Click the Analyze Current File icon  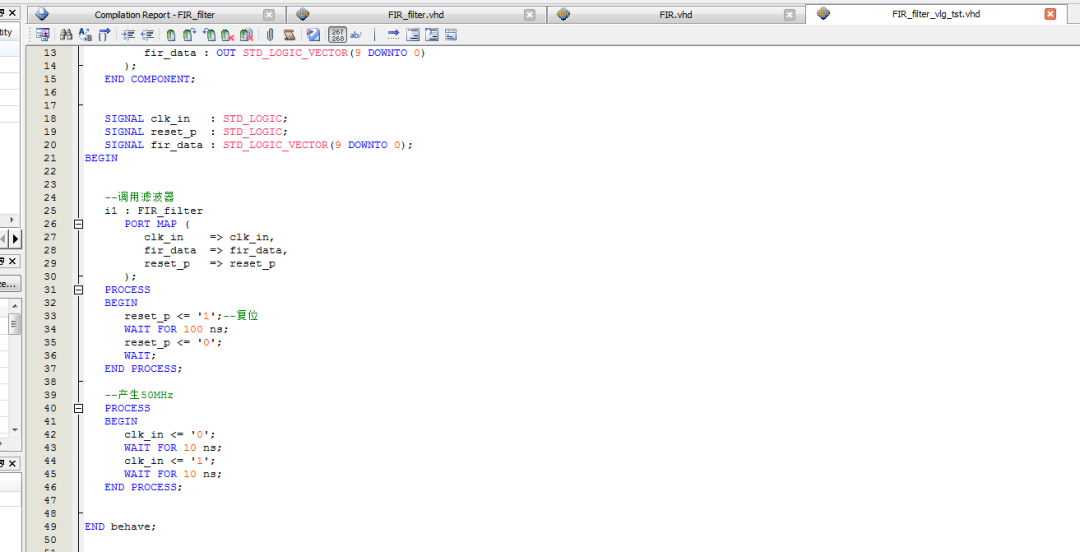point(314,35)
